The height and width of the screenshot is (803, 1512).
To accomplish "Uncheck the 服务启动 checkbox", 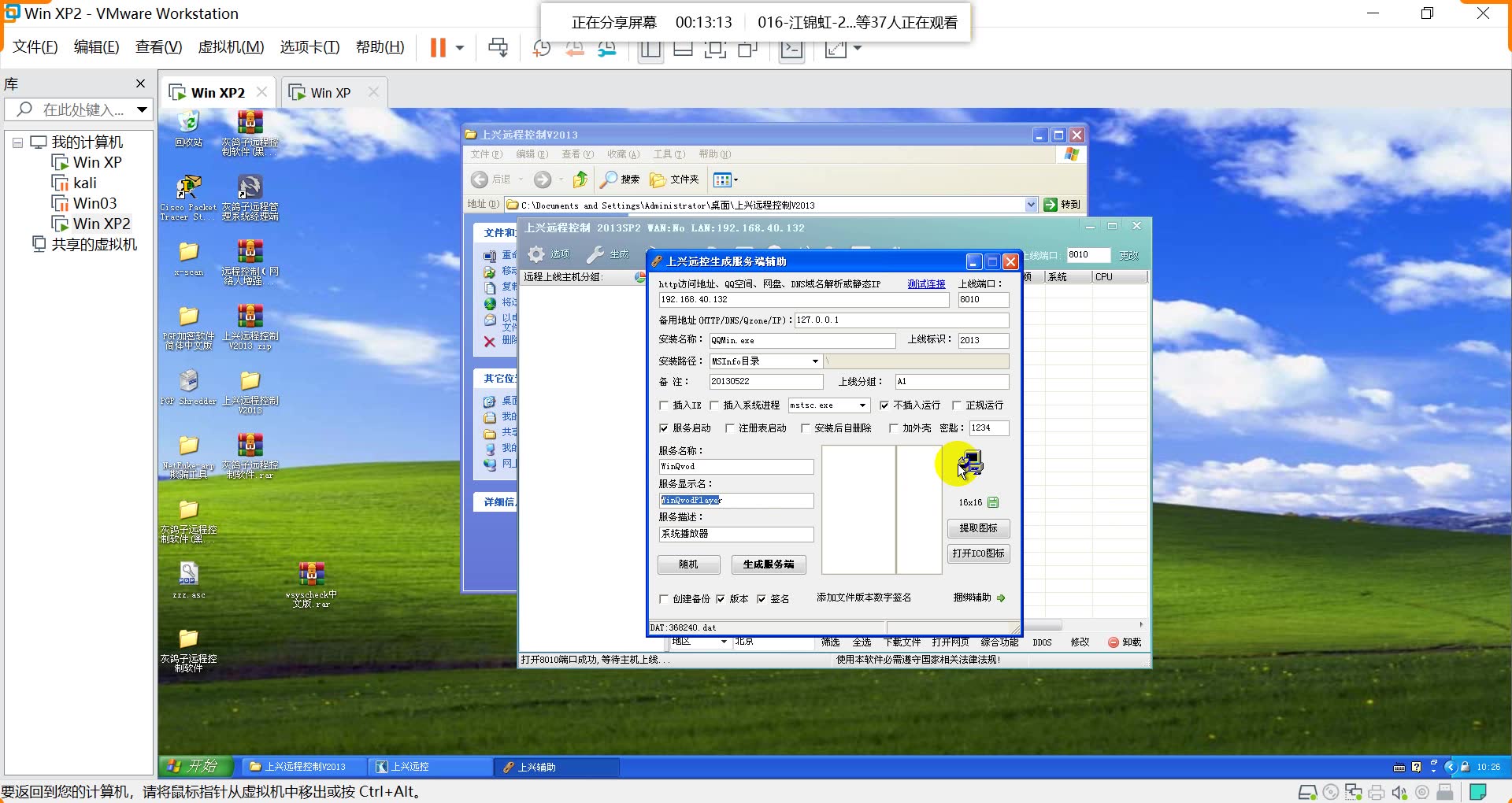I will point(664,428).
